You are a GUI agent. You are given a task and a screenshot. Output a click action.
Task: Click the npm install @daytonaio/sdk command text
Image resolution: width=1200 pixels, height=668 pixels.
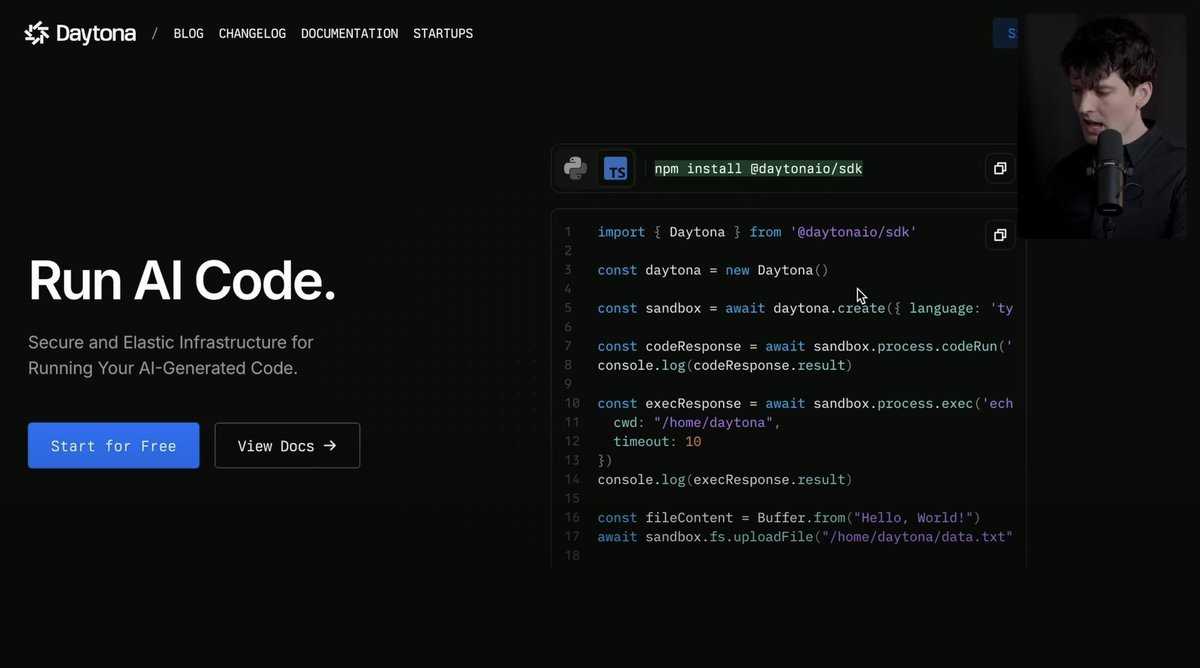pos(758,169)
